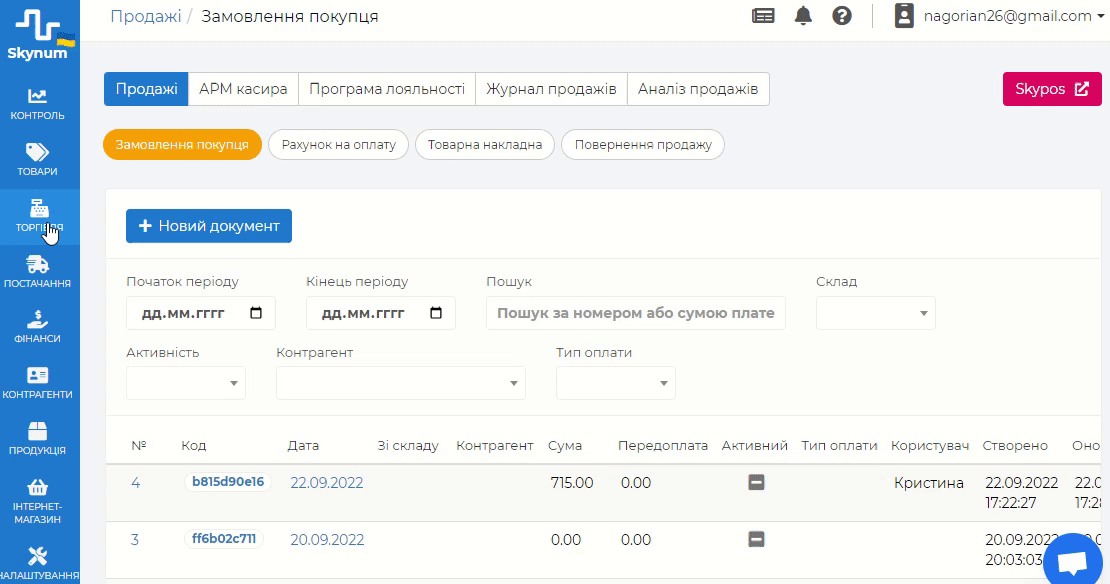Open order code b815d90e16 link
The image size is (1110, 584).
(x=228, y=482)
